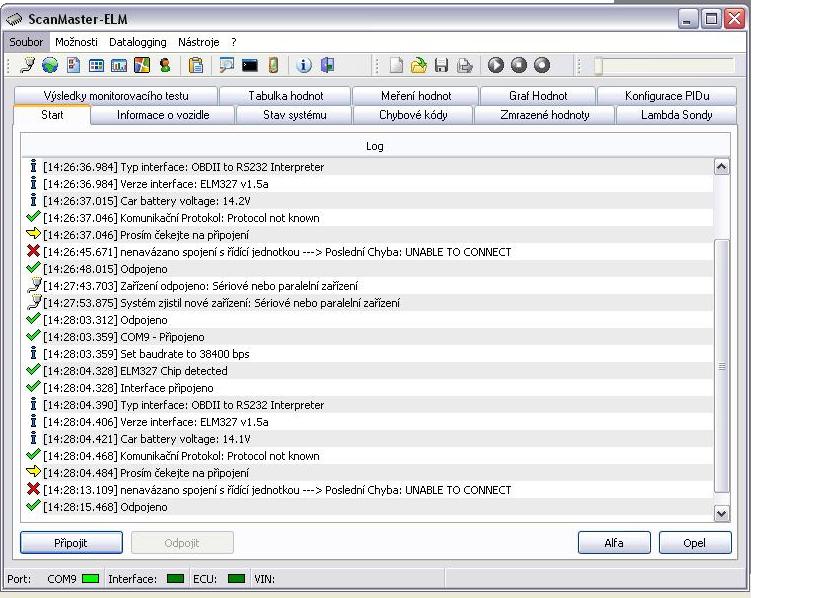The width and height of the screenshot is (820, 598).
Task: Click the log scrollbar up arrow
Action: 722,167
